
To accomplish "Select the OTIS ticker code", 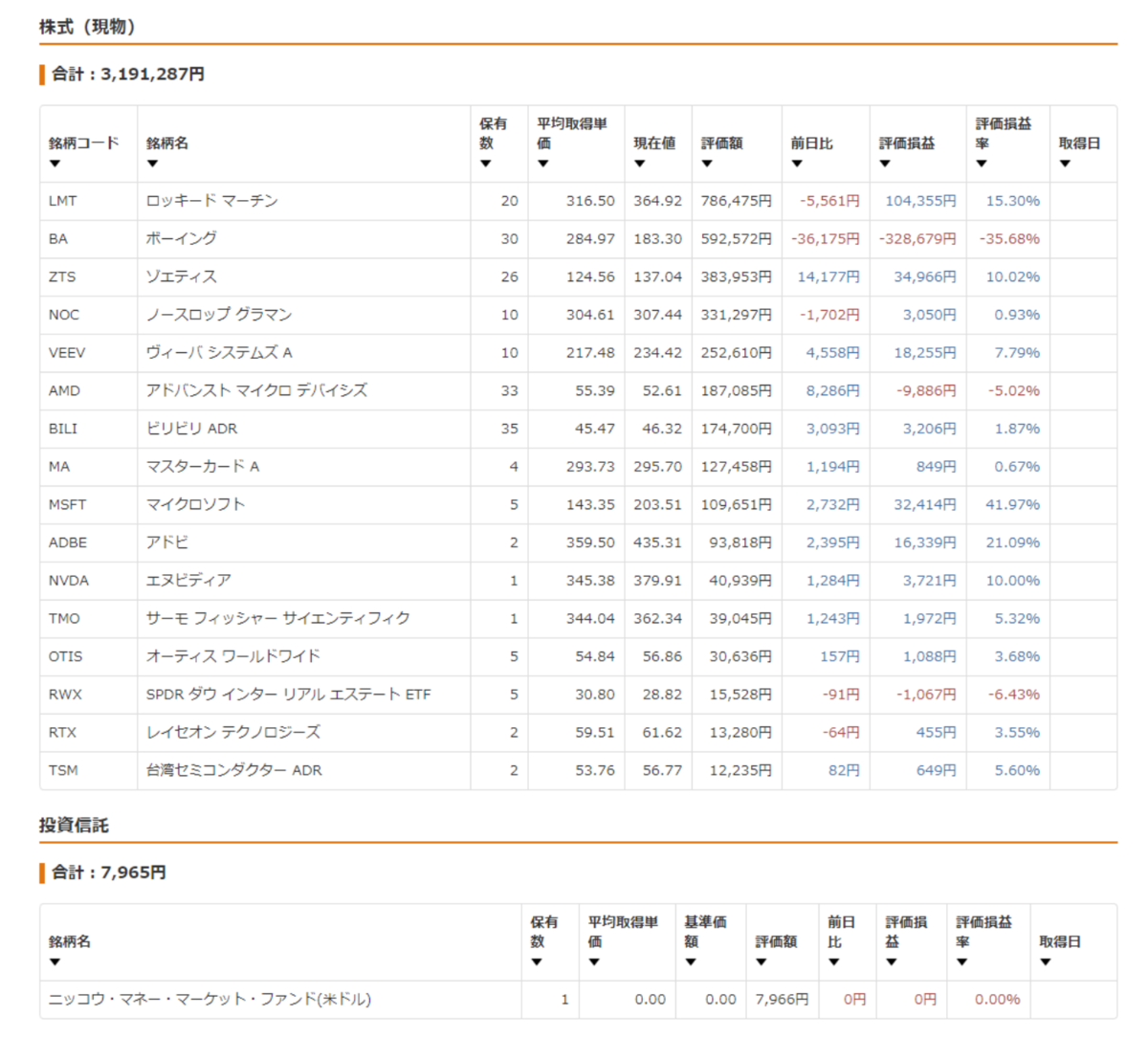I will 65,656.
